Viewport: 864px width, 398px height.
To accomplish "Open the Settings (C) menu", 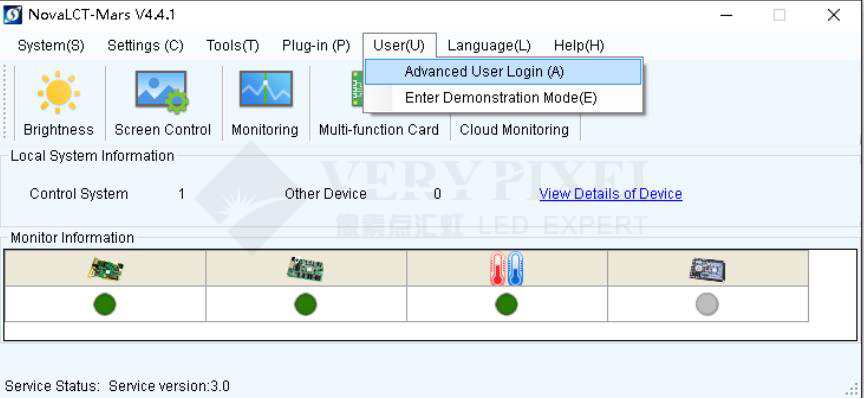I will coord(145,46).
